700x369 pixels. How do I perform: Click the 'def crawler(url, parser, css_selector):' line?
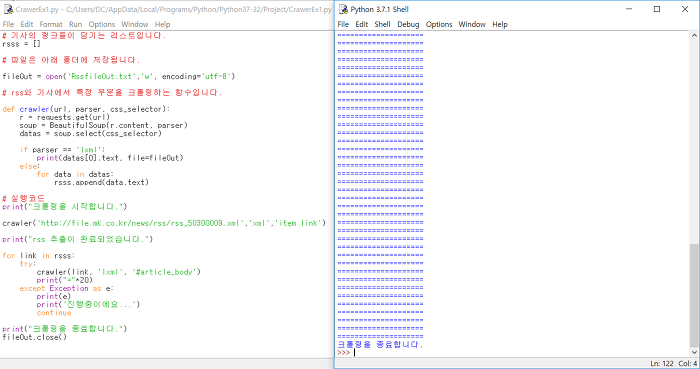tap(86, 109)
